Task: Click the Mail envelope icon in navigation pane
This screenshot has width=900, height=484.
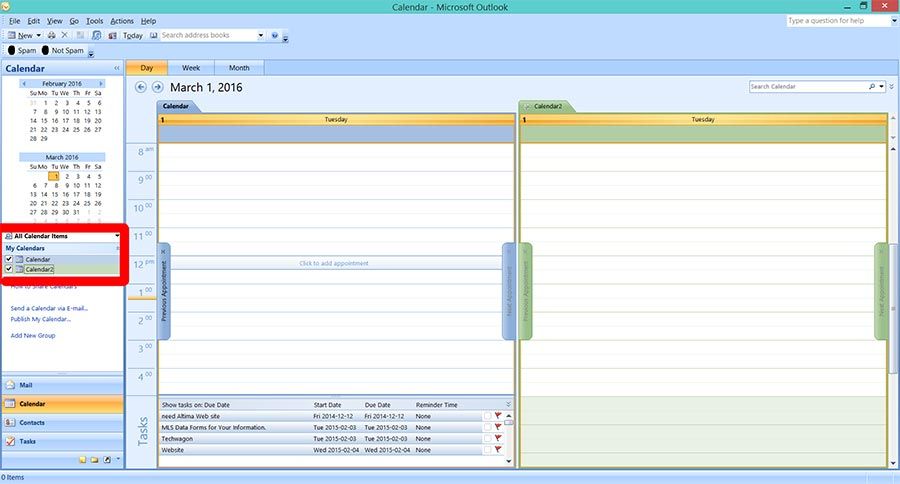Action: pyautogui.click(x=10, y=385)
